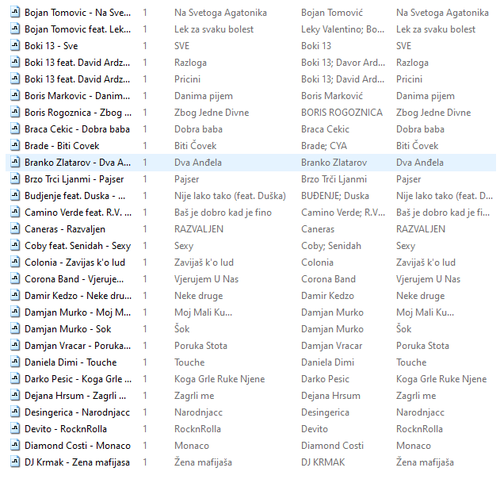Click the title Danima pijem in the title column
Screen dimensions: 500x483
204,96
